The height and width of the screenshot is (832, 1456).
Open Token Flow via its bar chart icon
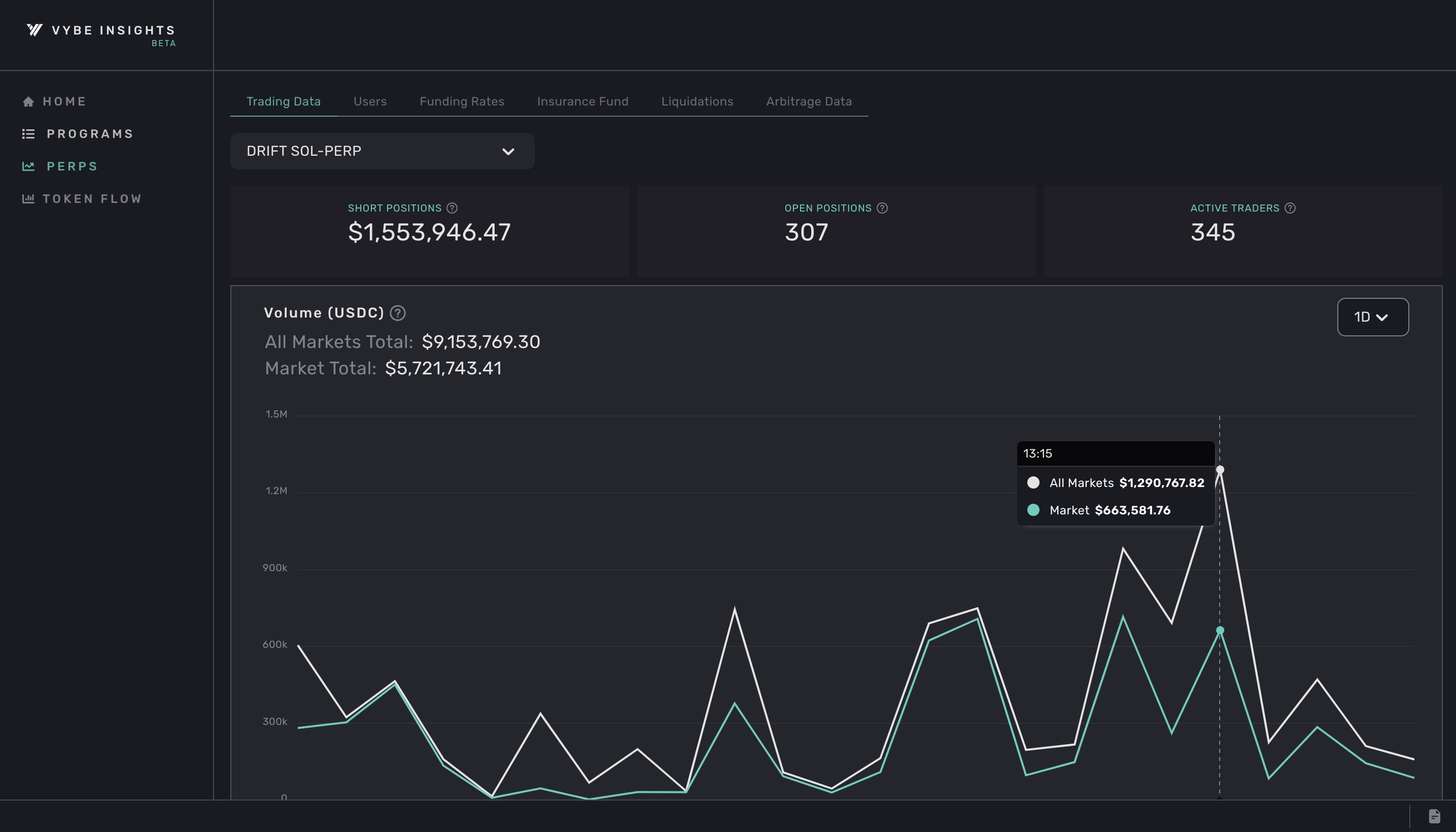28,198
